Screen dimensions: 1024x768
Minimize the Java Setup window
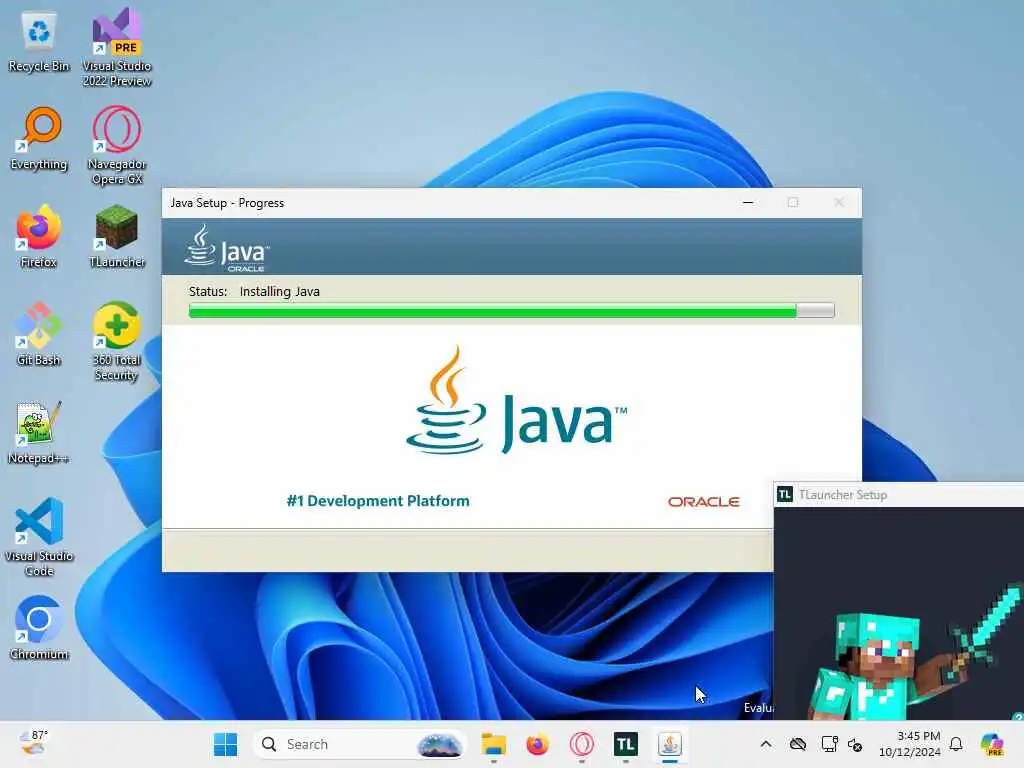[748, 203]
